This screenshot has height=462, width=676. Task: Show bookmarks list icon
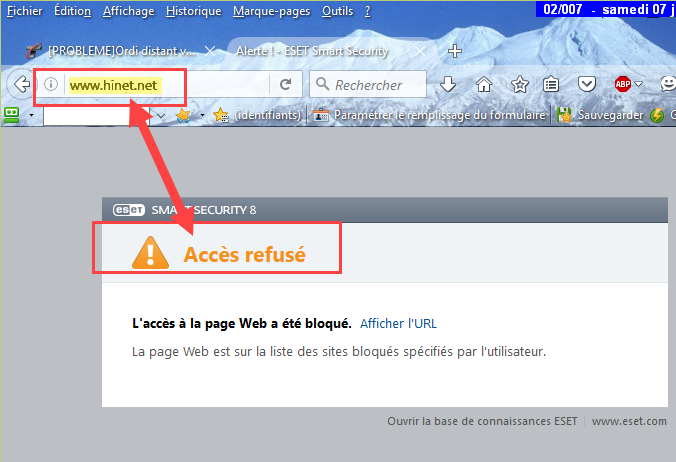click(x=551, y=84)
